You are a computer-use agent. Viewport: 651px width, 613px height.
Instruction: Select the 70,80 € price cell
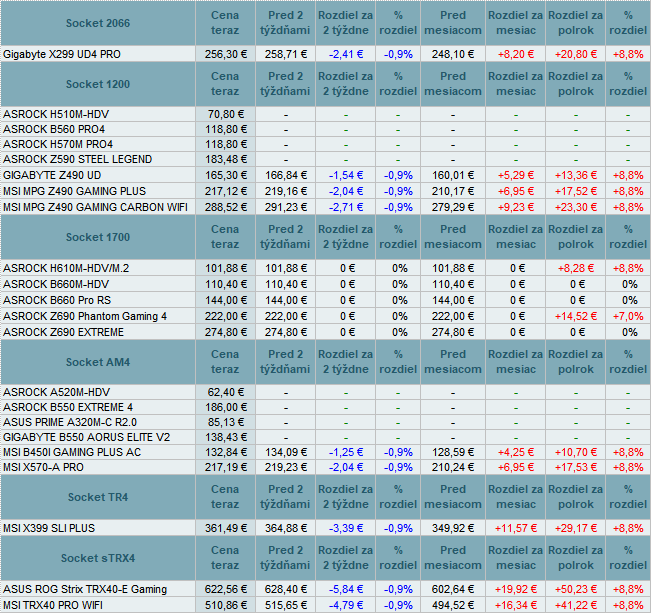tap(225, 115)
